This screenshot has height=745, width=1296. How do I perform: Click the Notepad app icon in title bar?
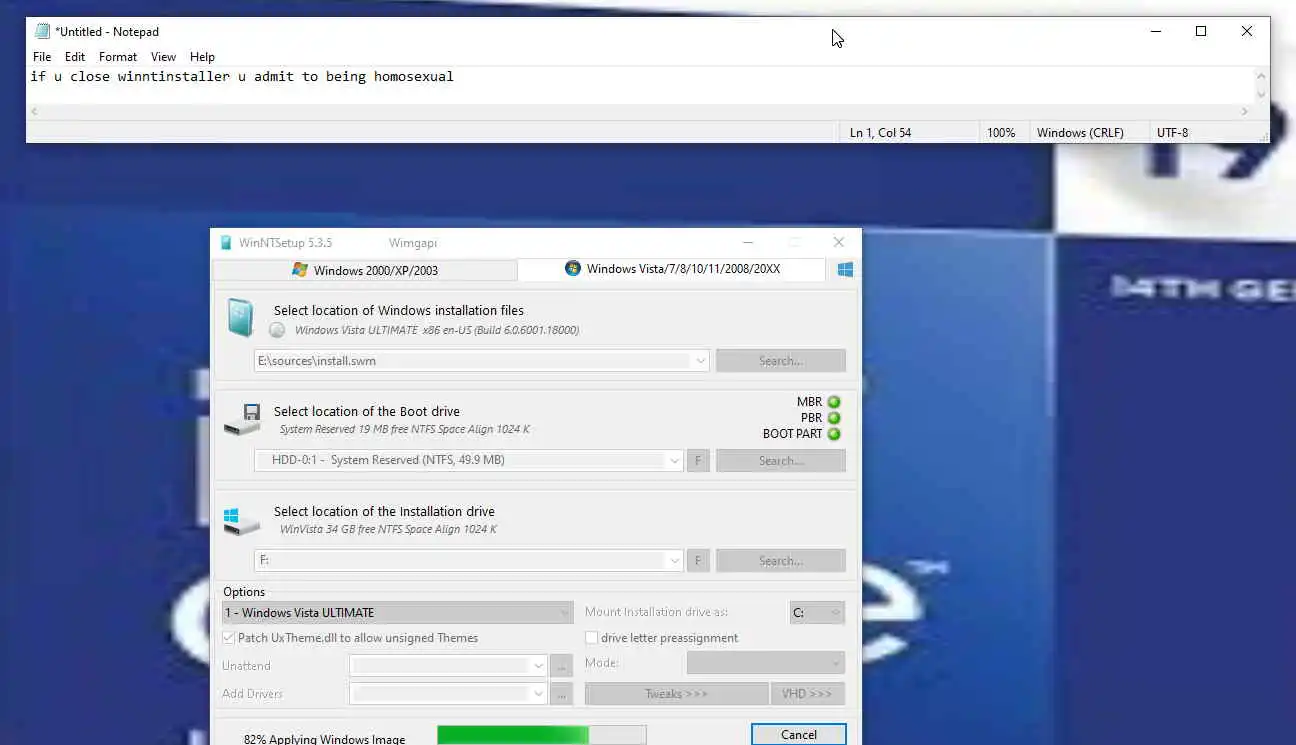coord(42,31)
